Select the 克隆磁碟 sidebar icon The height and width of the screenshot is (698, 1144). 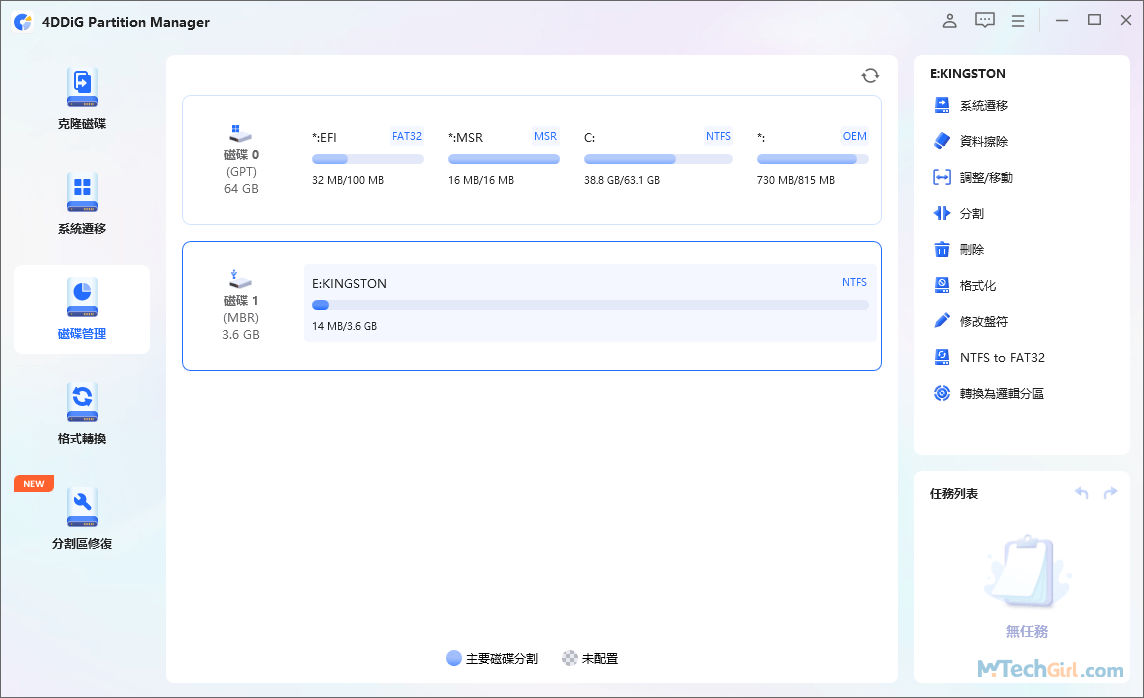[x=81, y=97]
